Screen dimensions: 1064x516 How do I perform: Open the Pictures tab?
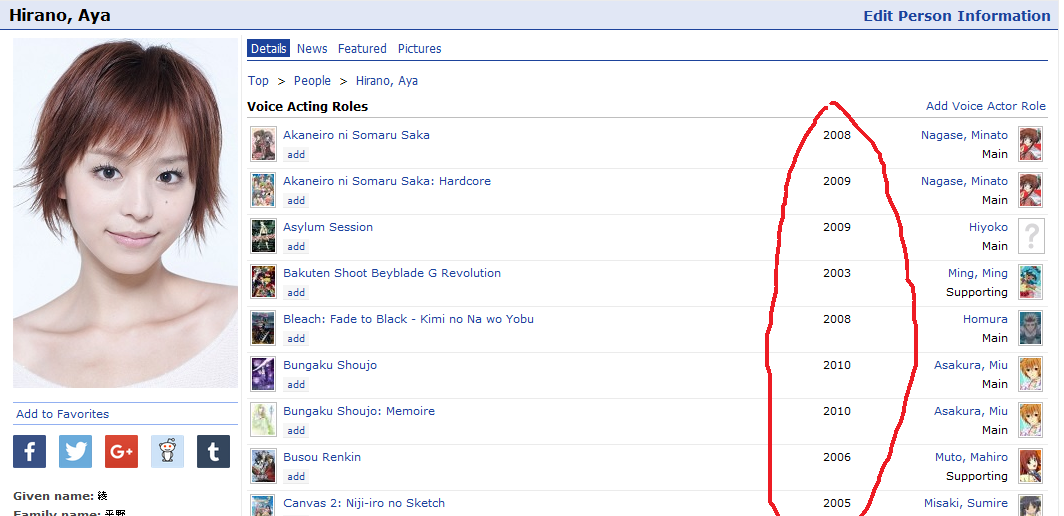(x=419, y=49)
